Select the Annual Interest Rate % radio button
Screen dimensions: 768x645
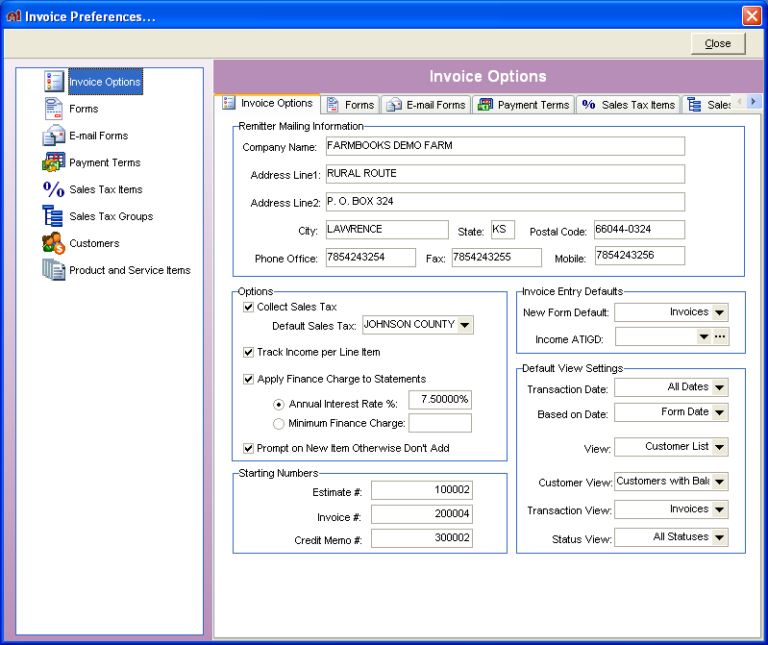(x=278, y=405)
